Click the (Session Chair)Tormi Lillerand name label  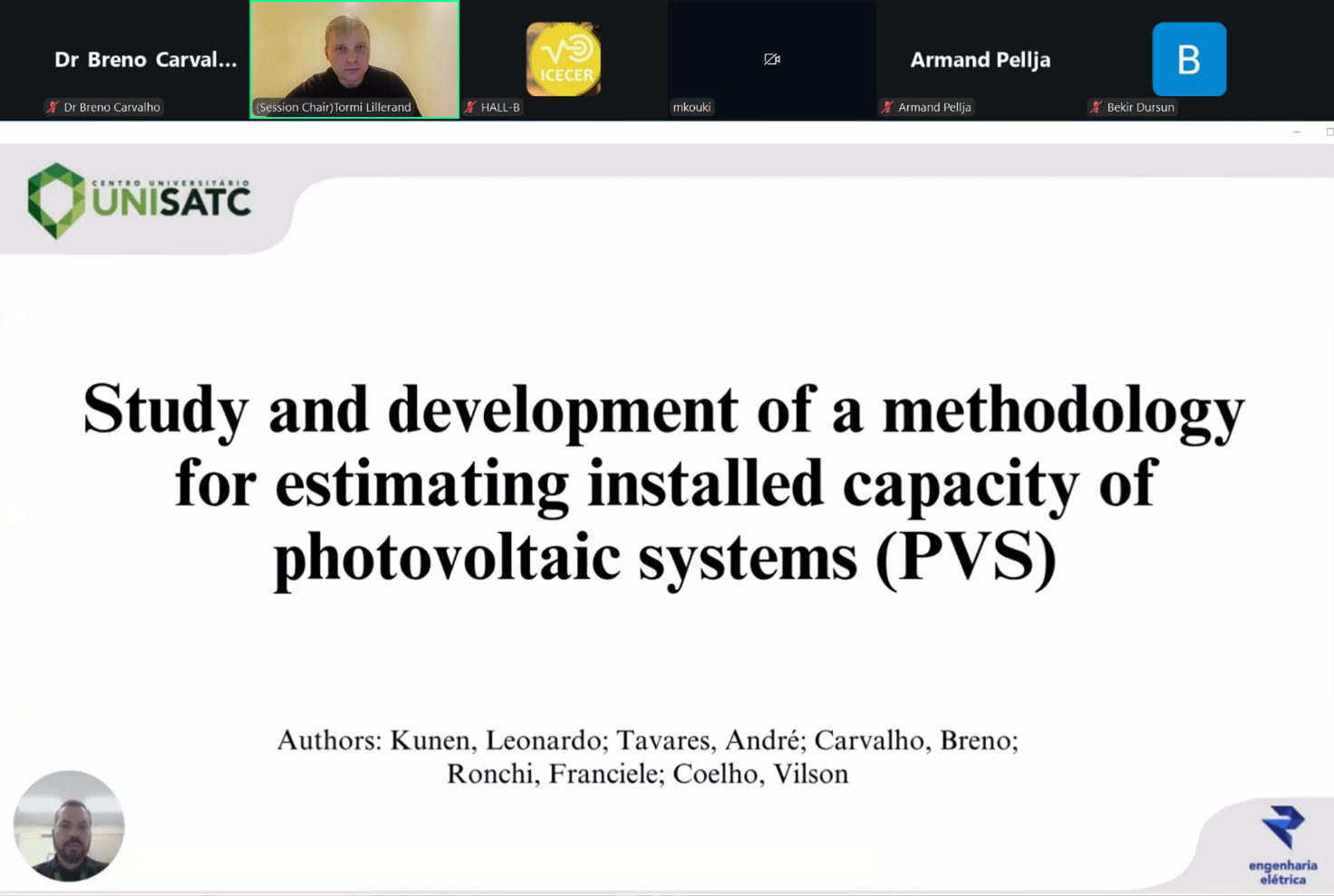coord(333,107)
